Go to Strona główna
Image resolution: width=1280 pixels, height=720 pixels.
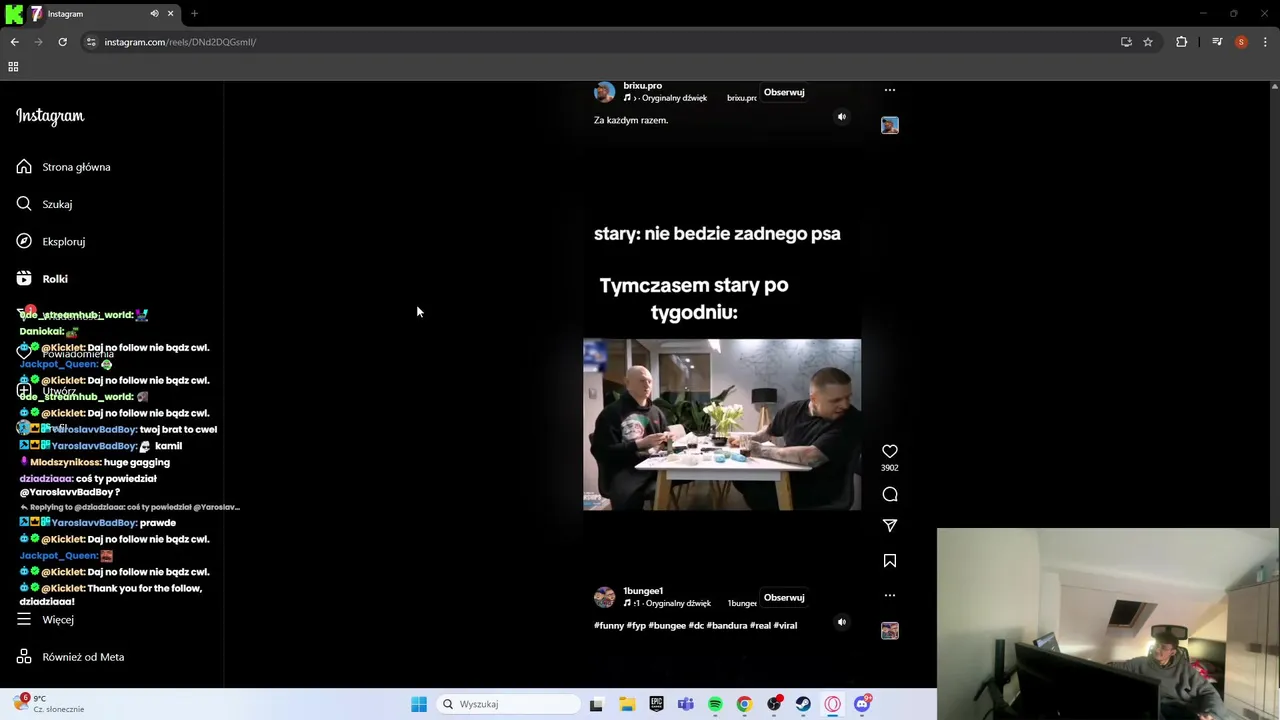click(x=63, y=167)
